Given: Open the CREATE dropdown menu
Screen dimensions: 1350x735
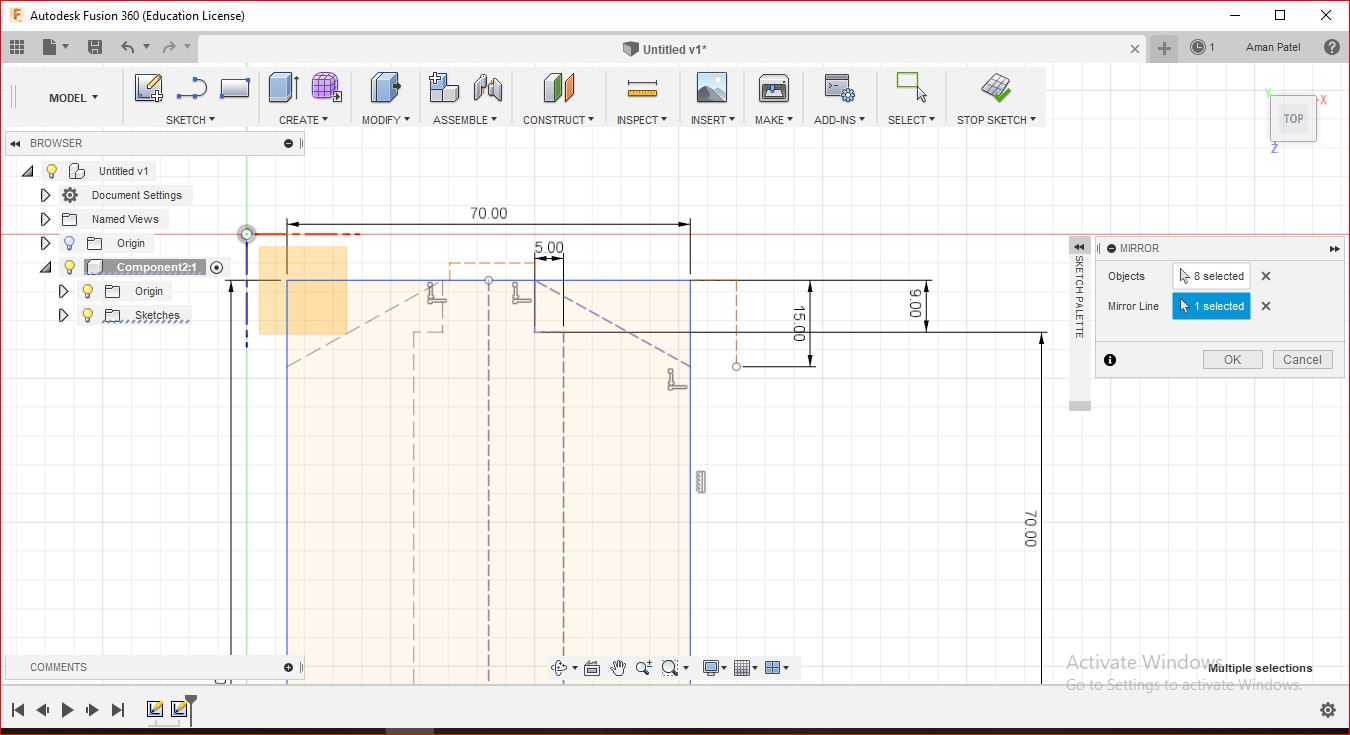Looking at the screenshot, I should point(304,120).
